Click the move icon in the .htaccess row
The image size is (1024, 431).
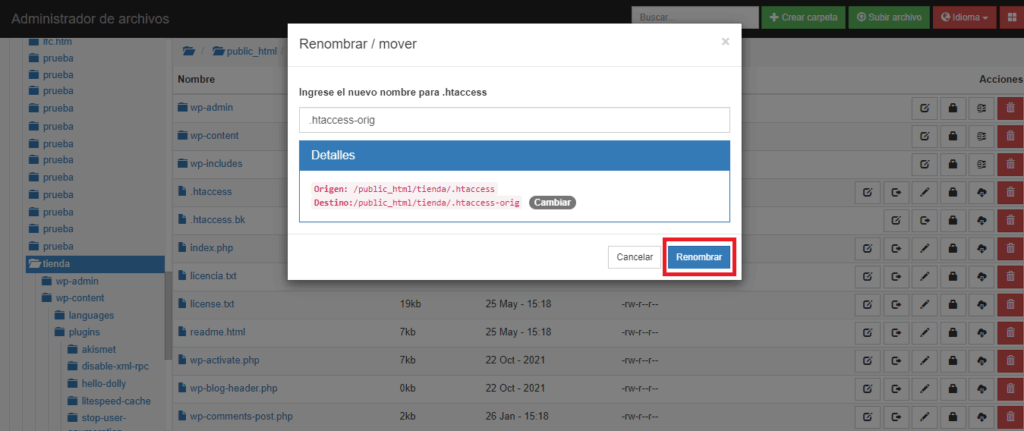896,192
